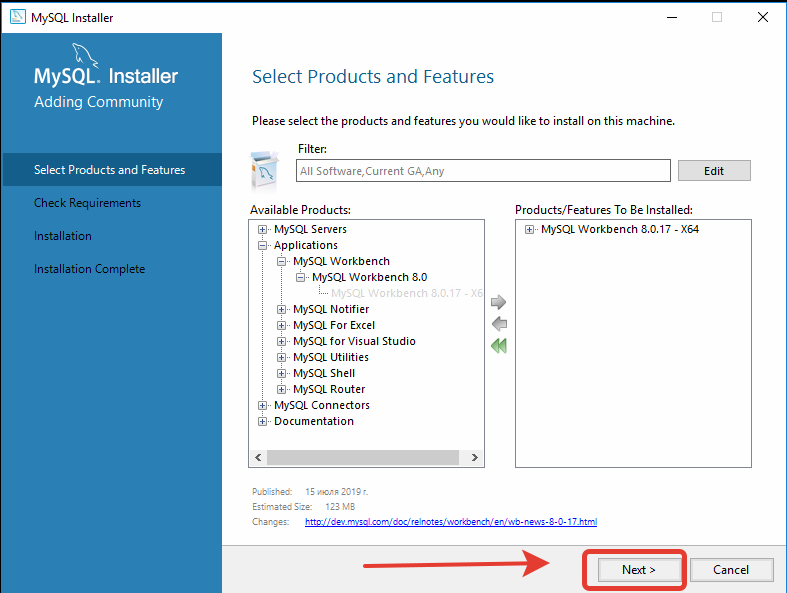787x593 pixels.
Task: Select MySQL Workbench 8.0.17 - X64 to be installed
Action: 620,229
